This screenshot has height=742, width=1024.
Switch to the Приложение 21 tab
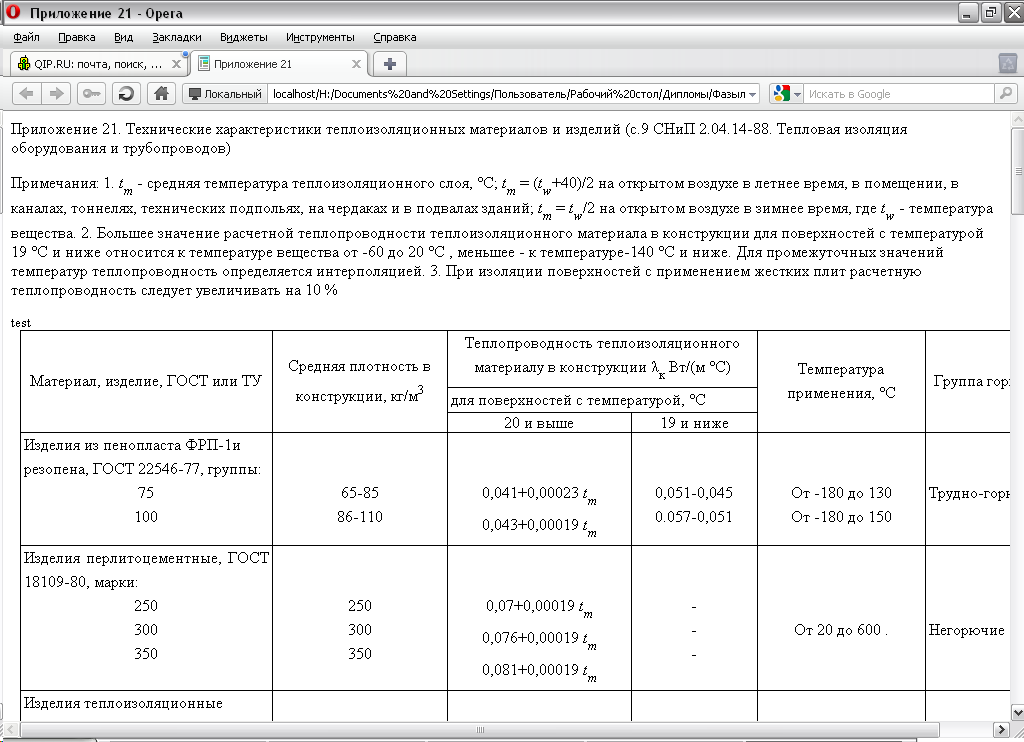point(280,64)
